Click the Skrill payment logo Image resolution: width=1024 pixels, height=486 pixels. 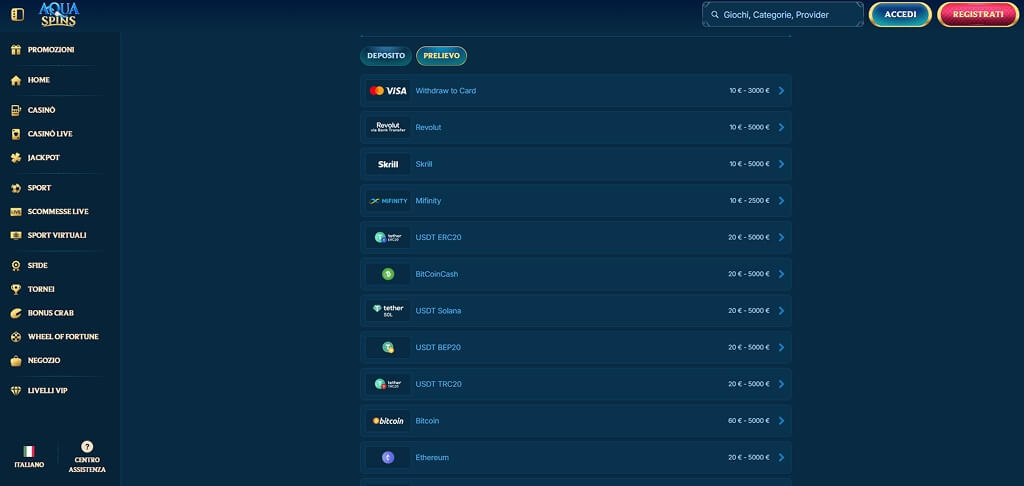click(388, 164)
